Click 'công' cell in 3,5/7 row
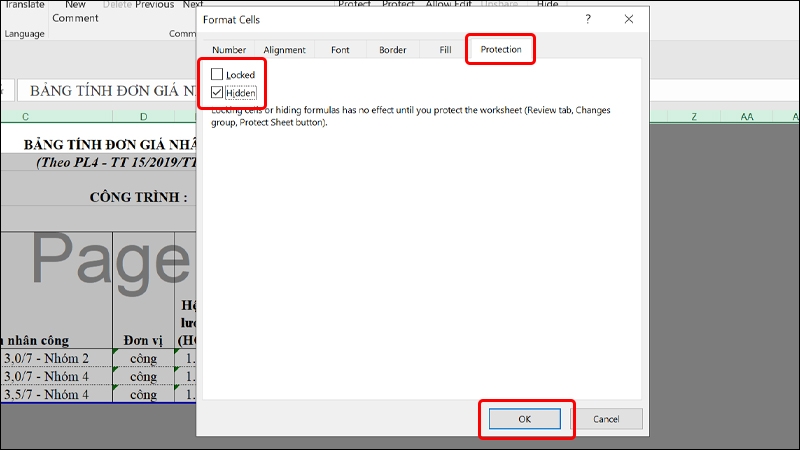The image size is (800, 450). tap(143, 394)
